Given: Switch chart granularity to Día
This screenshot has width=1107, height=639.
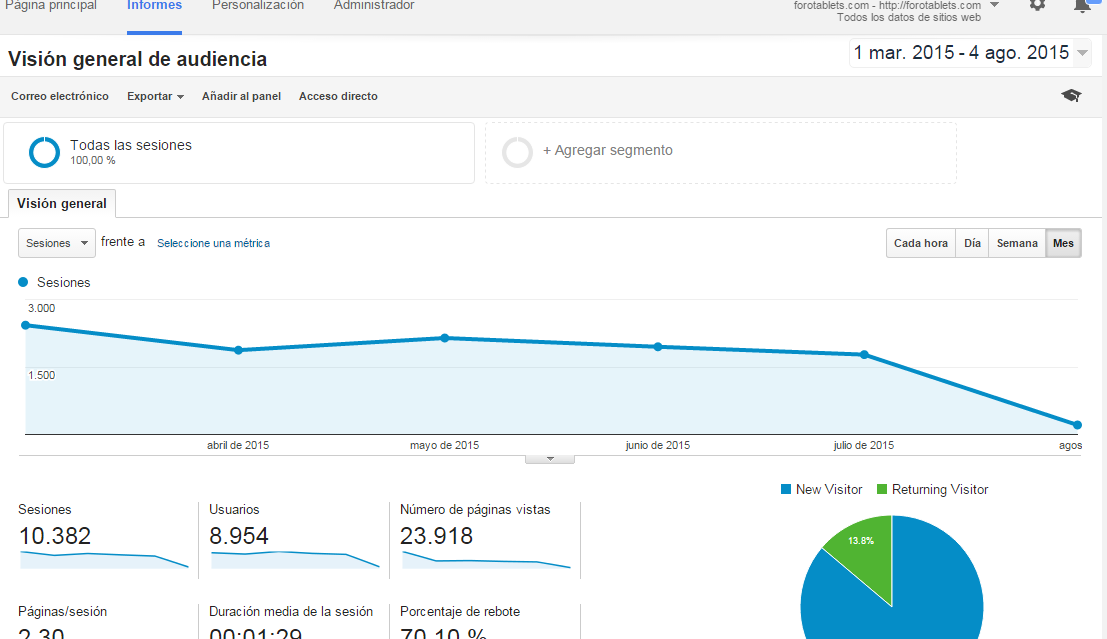Looking at the screenshot, I should (972, 243).
